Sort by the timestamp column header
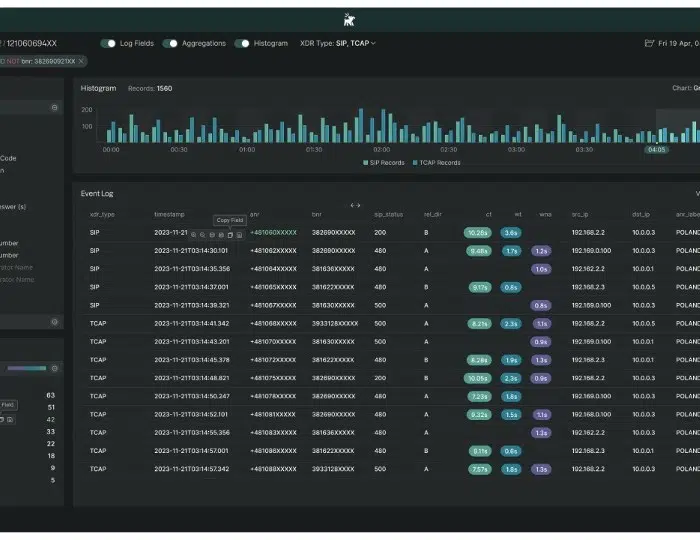 coord(169,215)
